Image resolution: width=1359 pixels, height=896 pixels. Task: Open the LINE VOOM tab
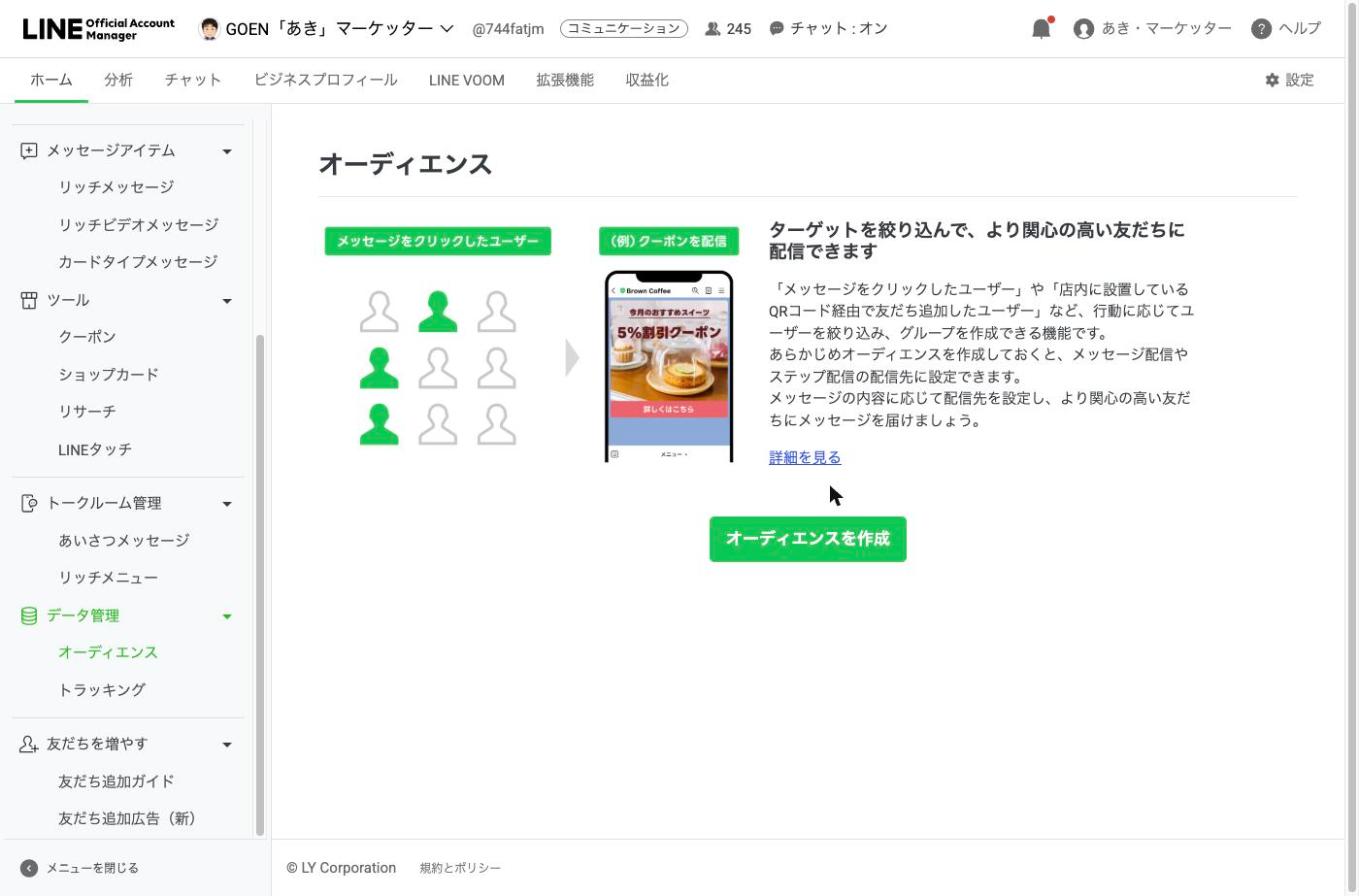pyautogui.click(x=467, y=80)
